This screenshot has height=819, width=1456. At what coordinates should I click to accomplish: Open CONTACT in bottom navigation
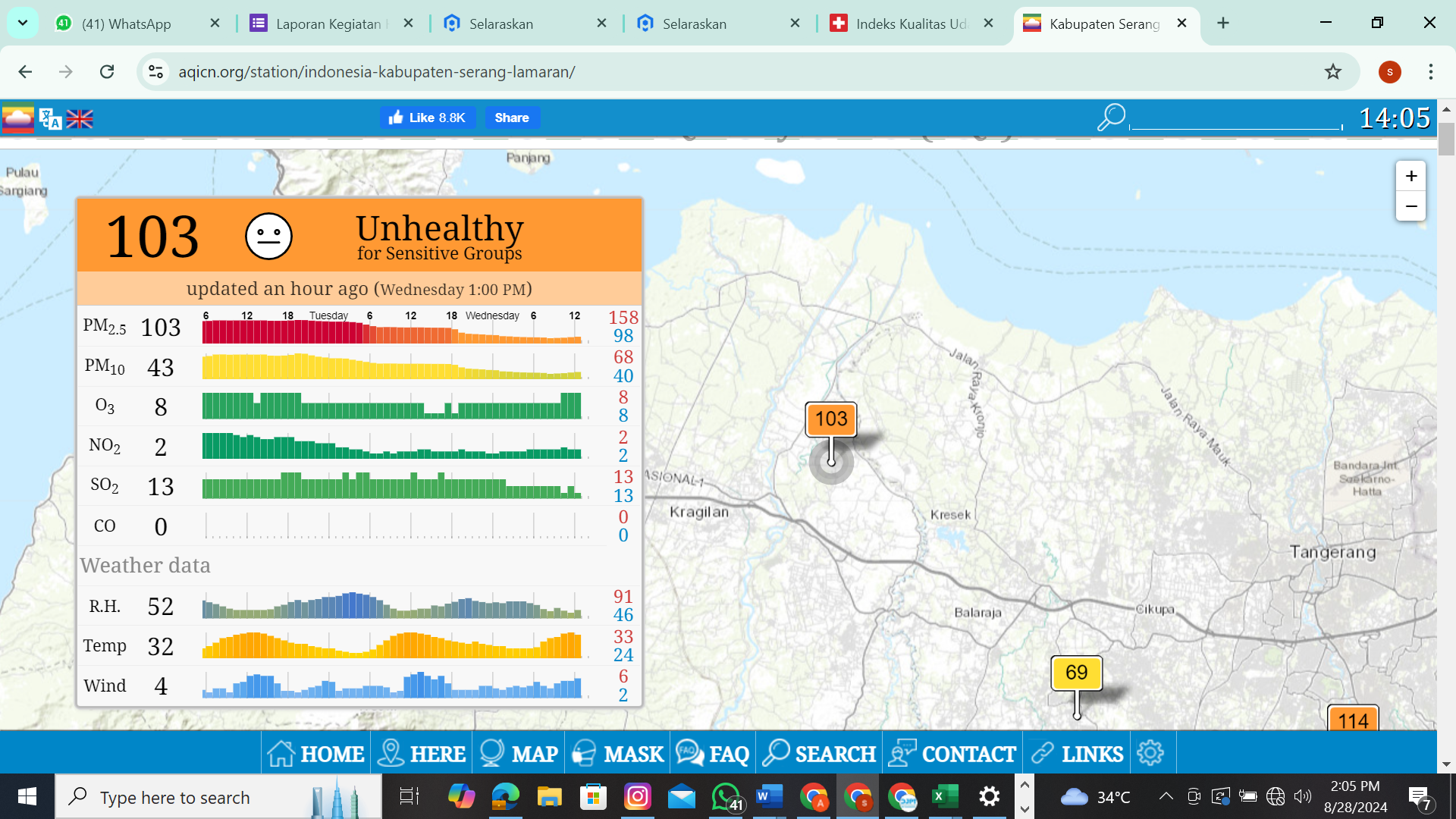coord(952,754)
